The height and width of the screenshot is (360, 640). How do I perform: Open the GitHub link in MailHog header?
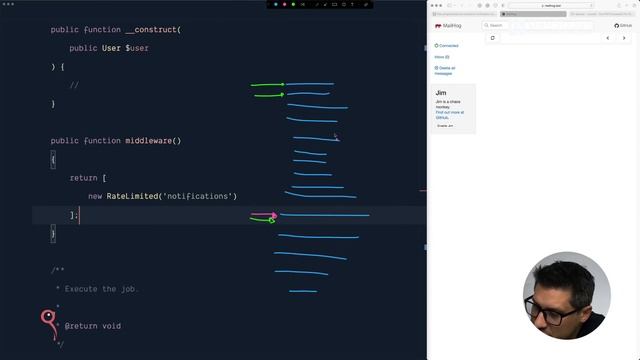[x=623, y=25]
